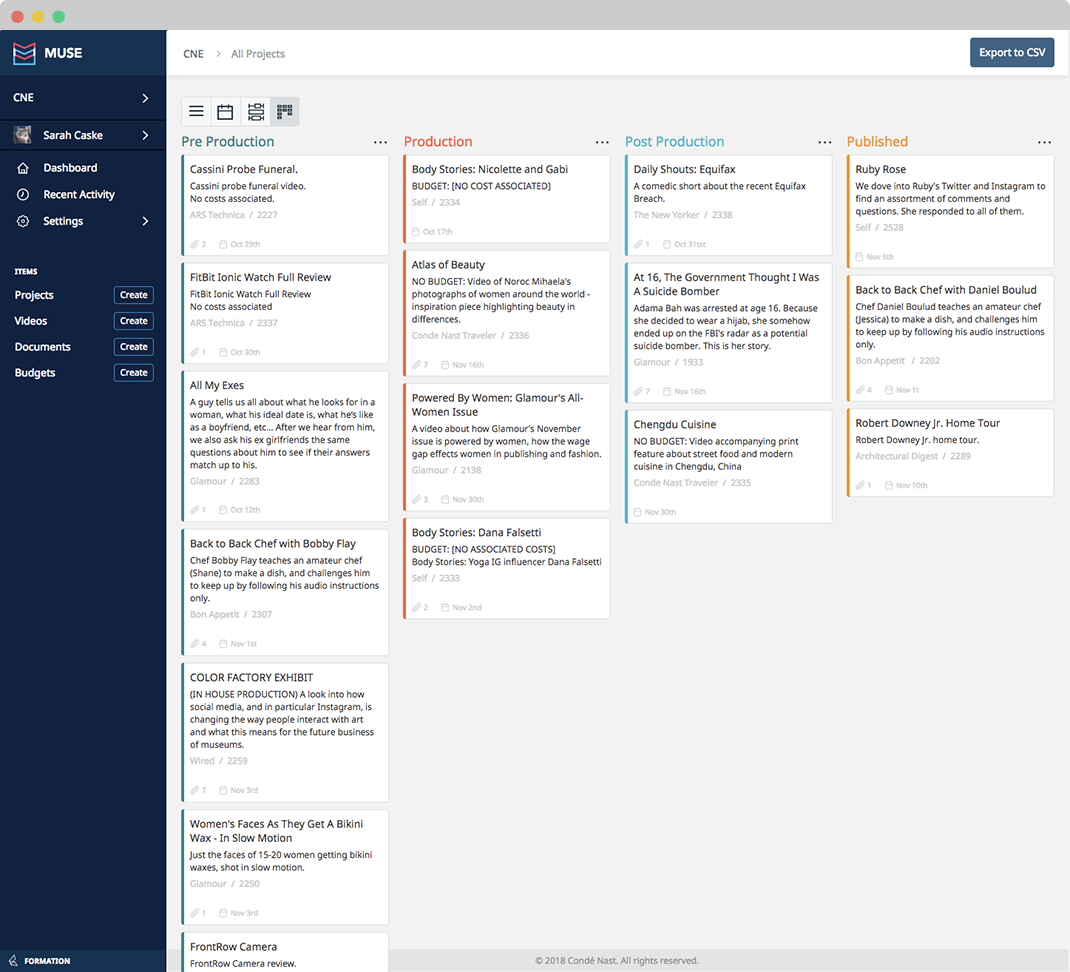Click attachment icon on Back to Back Chef Bobby Flay card
Image resolution: width=1070 pixels, height=972 pixels.
click(x=194, y=644)
